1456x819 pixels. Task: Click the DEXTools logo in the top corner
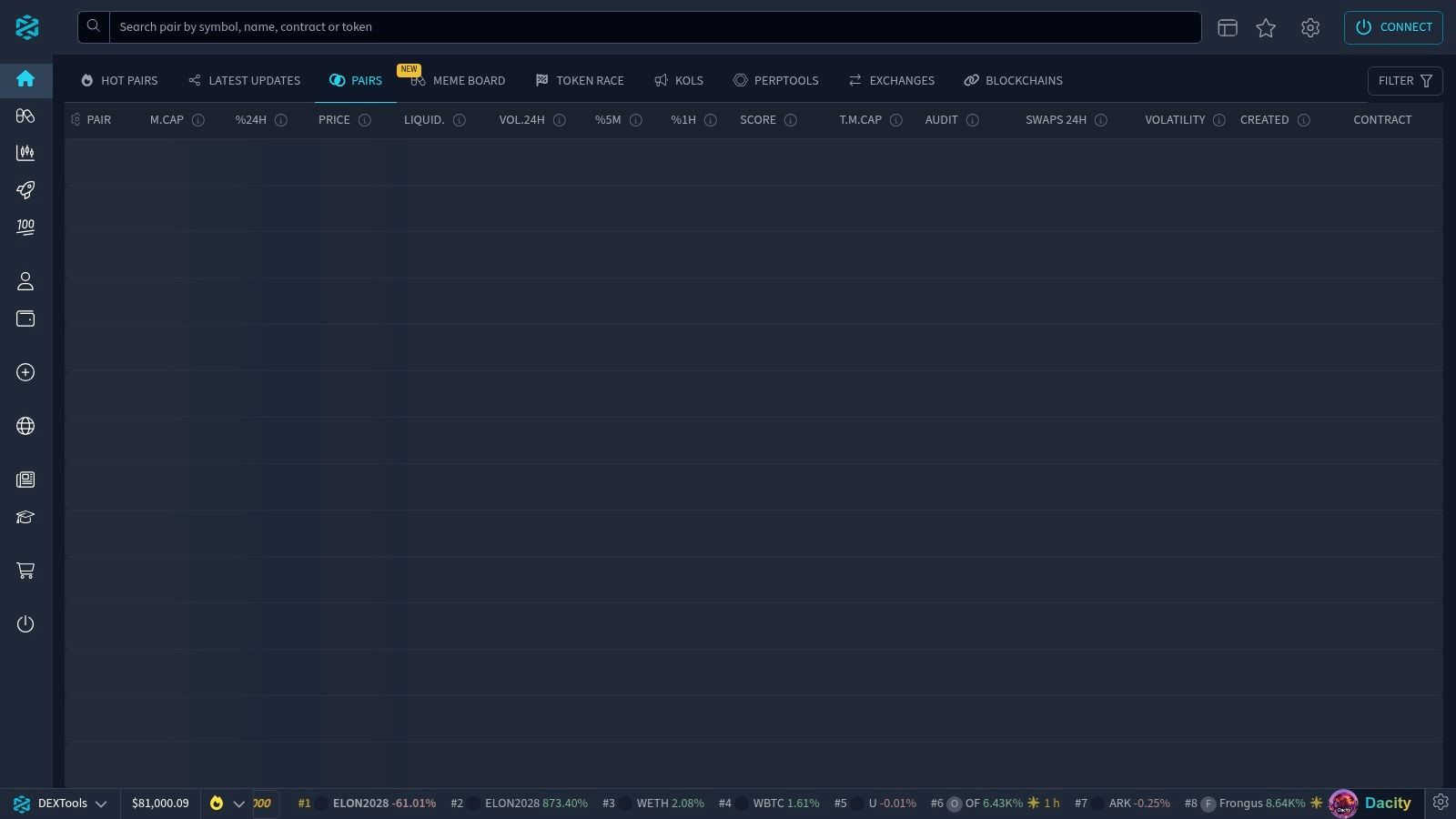click(x=26, y=27)
